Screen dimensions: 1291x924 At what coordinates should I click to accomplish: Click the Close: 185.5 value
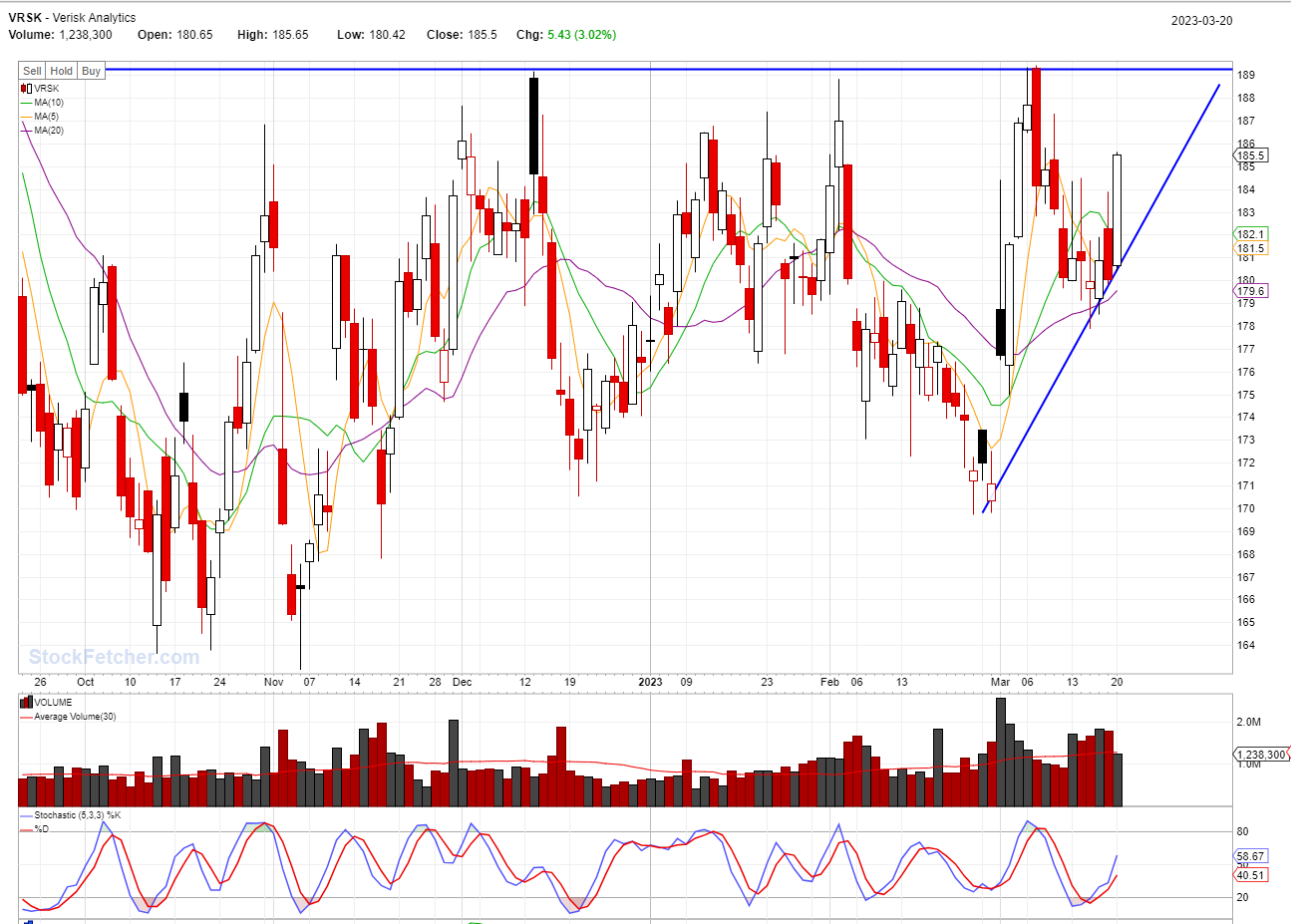click(x=462, y=35)
